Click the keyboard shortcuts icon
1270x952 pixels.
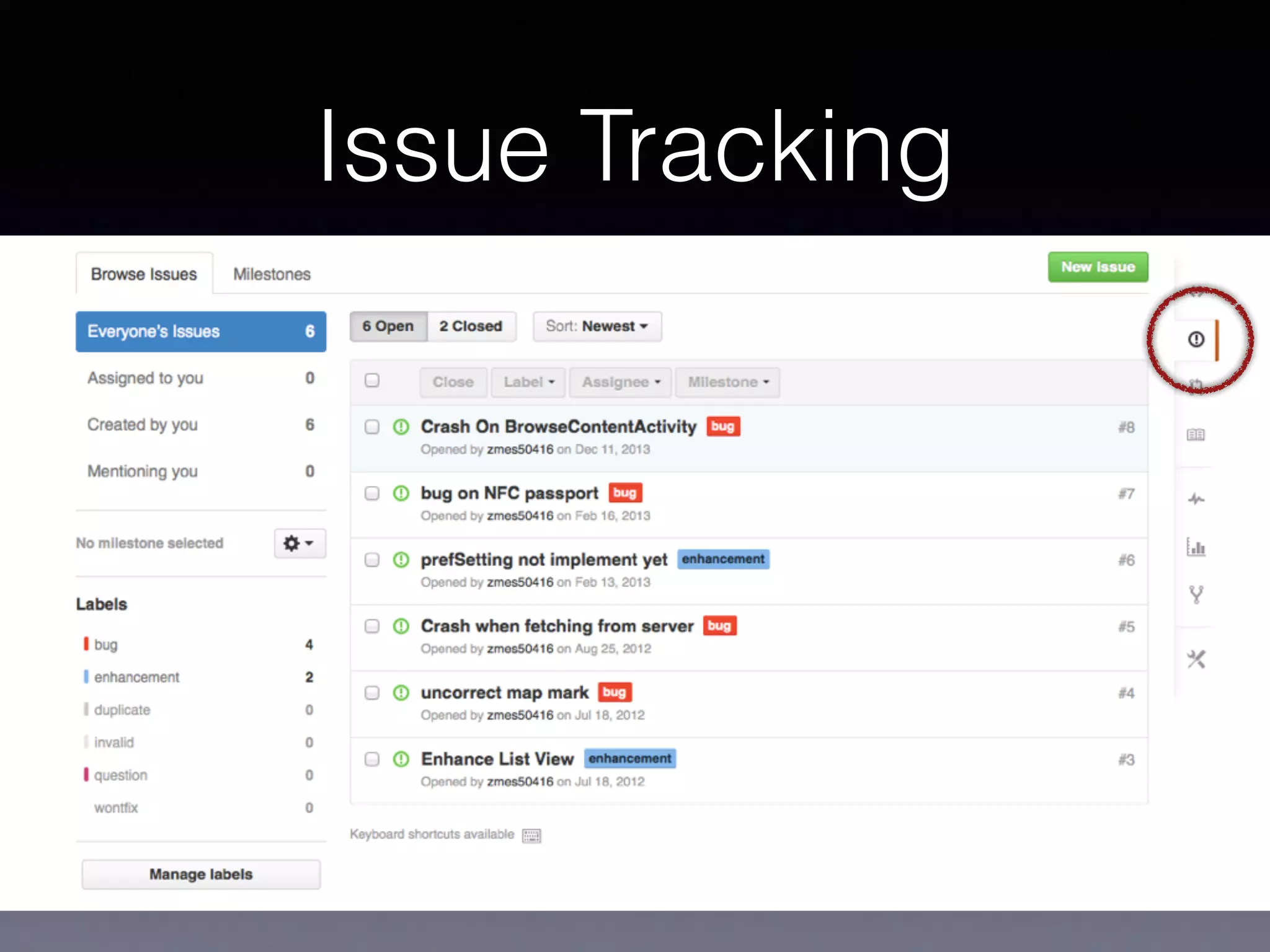tap(531, 835)
